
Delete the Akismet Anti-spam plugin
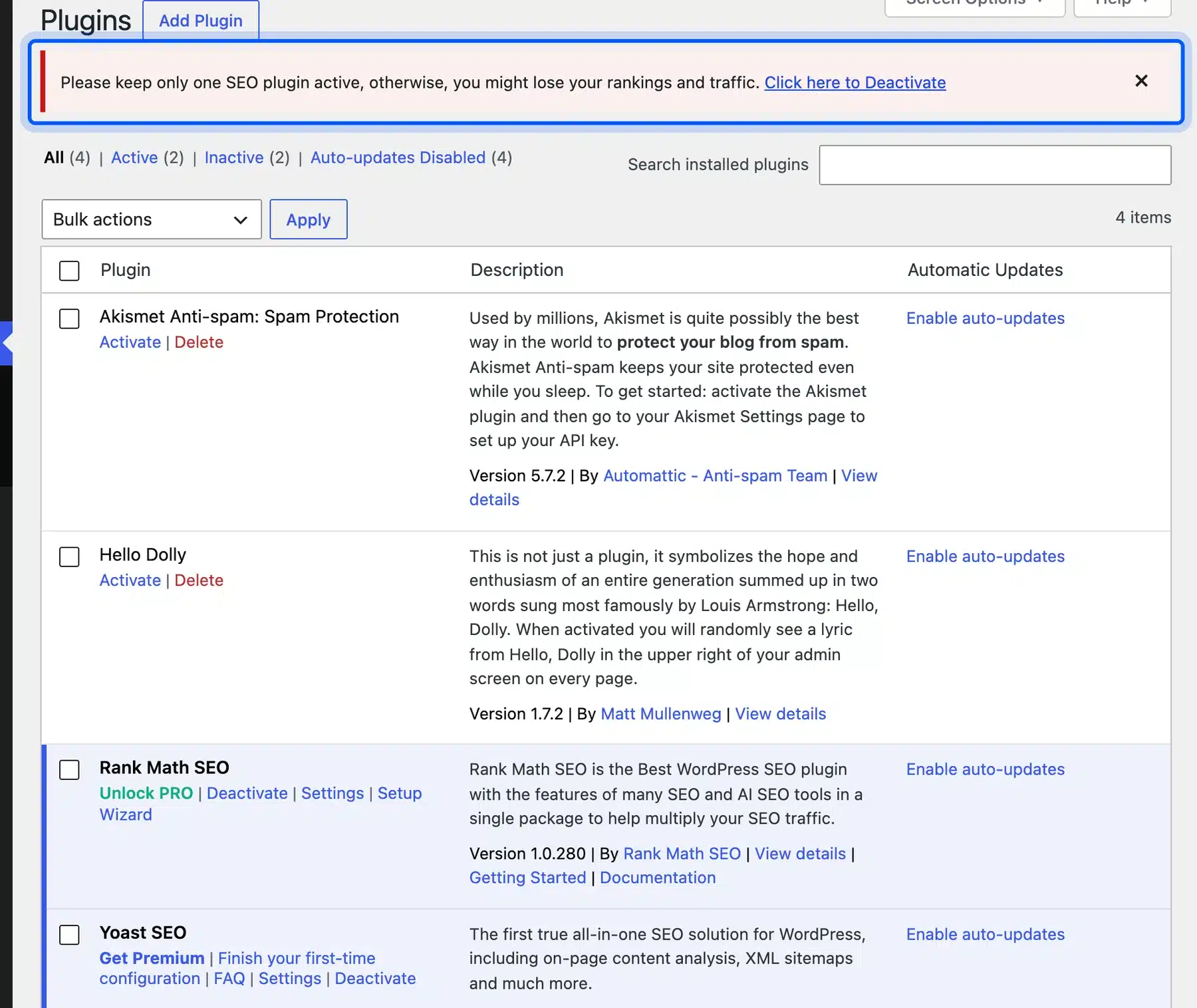pyautogui.click(x=199, y=342)
